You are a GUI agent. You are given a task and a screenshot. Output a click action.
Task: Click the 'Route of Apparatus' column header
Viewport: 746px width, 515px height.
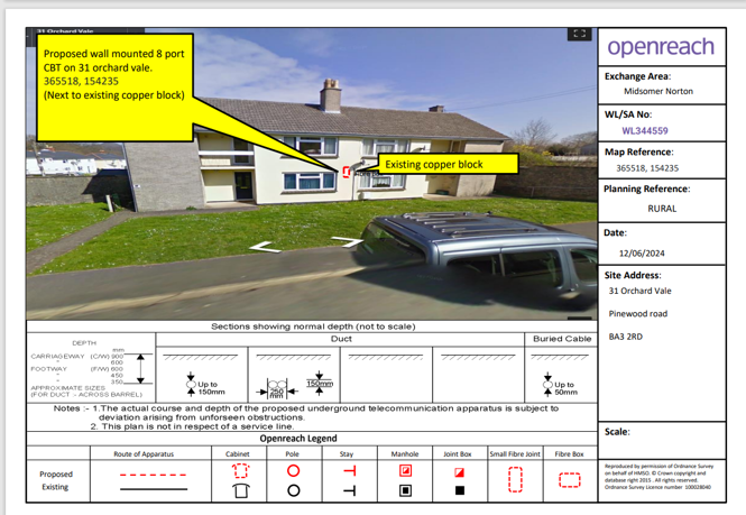144,454
